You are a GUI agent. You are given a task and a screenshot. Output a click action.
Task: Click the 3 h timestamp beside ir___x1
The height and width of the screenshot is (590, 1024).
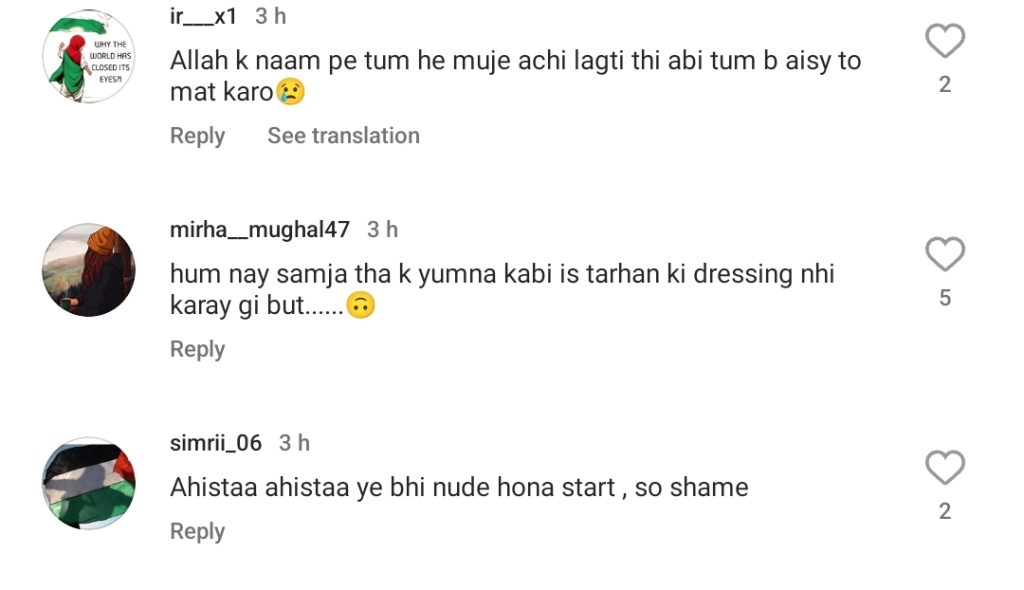[270, 16]
